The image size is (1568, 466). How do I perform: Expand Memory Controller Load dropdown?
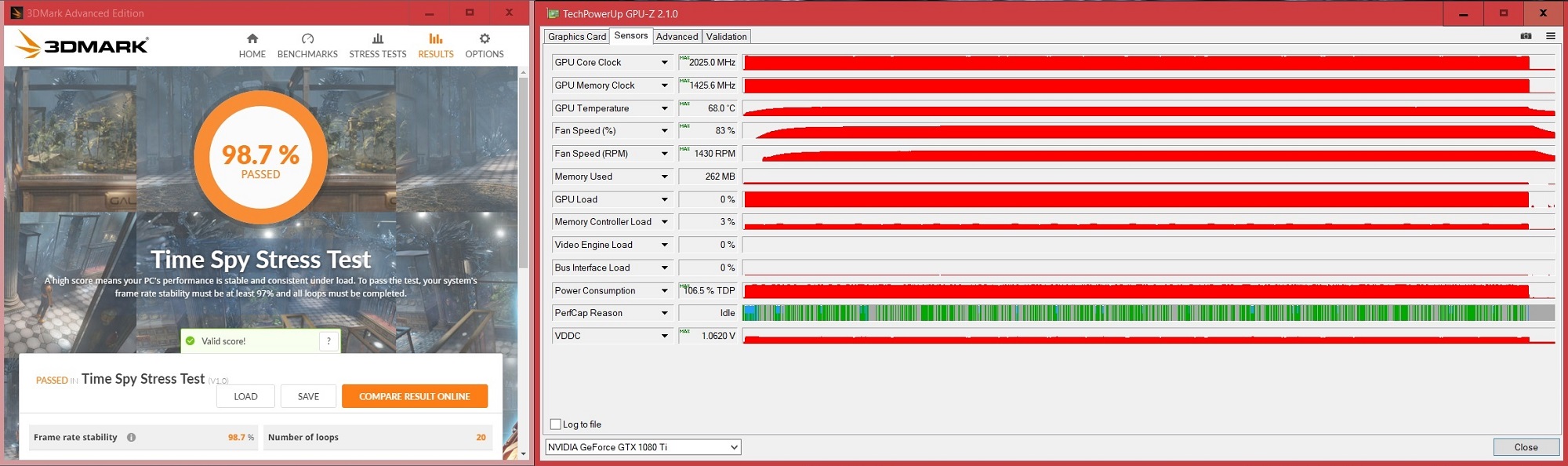tap(664, 222)
